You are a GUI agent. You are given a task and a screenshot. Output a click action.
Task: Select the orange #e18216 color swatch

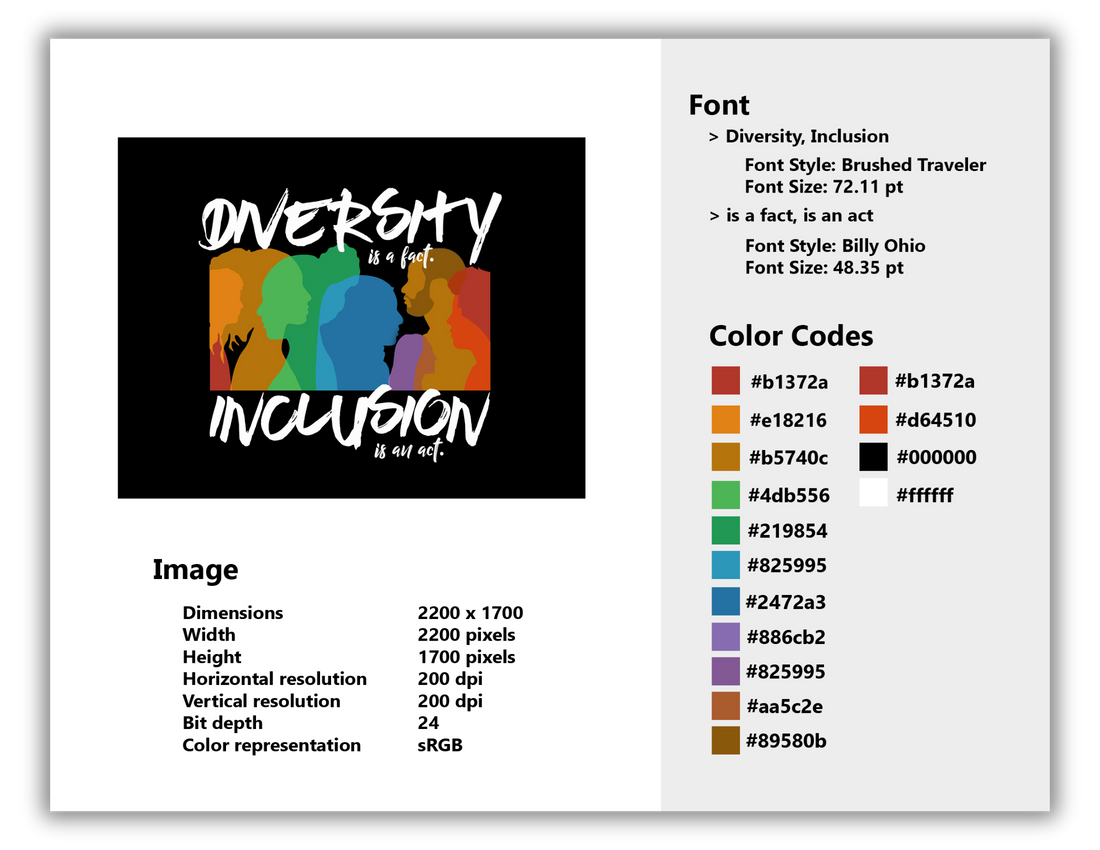[x=725, y=420]
